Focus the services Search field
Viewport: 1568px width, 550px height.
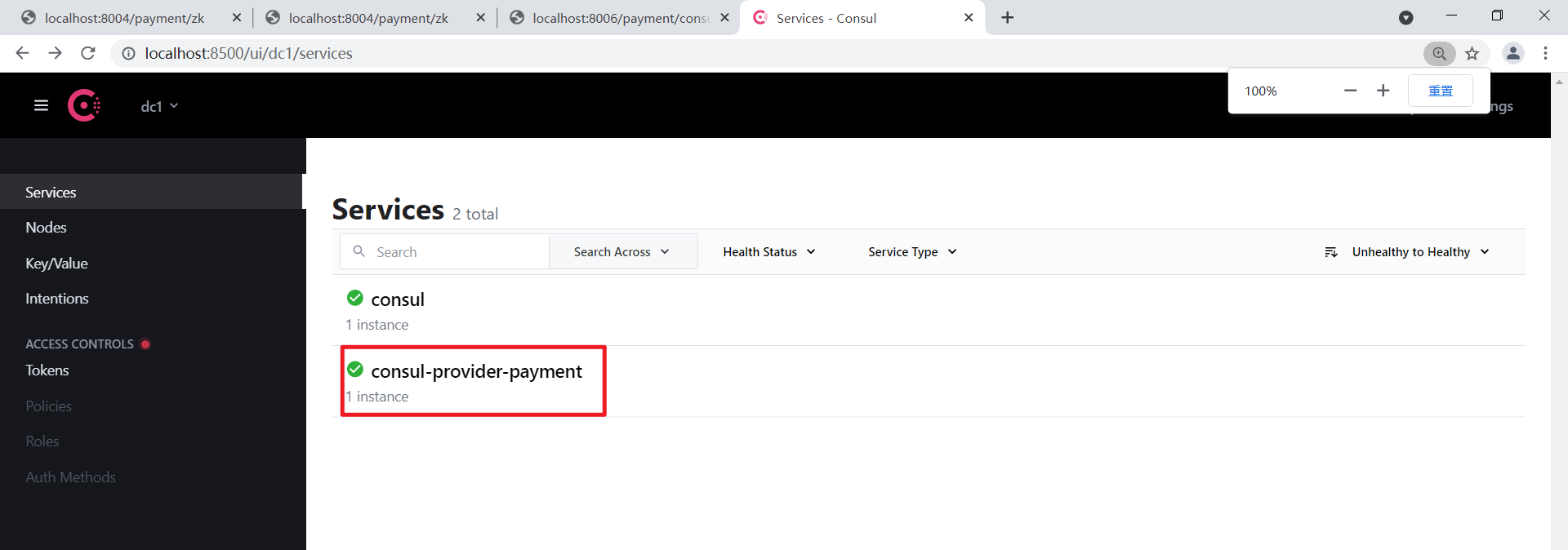(x=444, y=251)
